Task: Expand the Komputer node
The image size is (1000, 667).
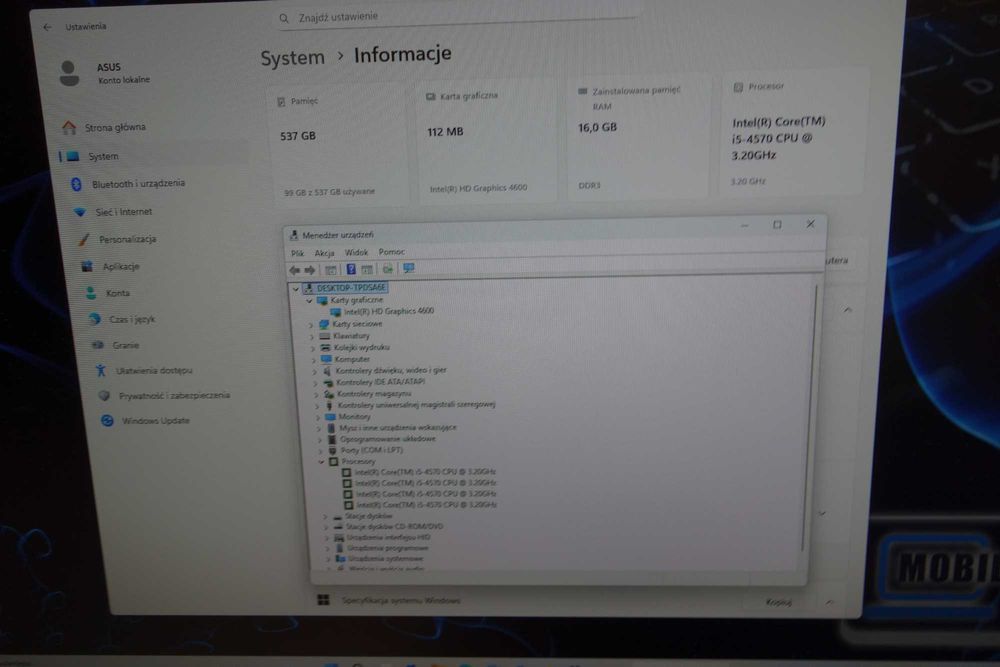Action: 314,360
